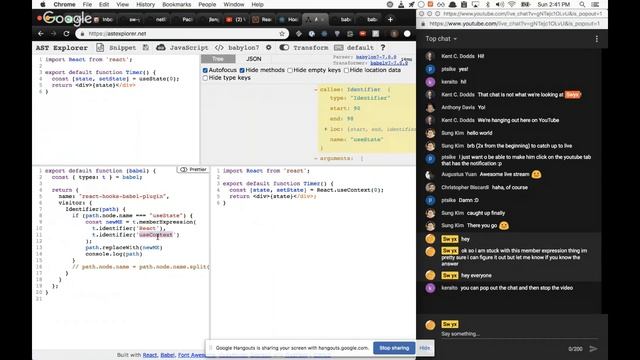Click the send arrow in YouTube chat
The height and width of the screenshot is (360, 640).
pyautogui.click(x=593, y=349)
